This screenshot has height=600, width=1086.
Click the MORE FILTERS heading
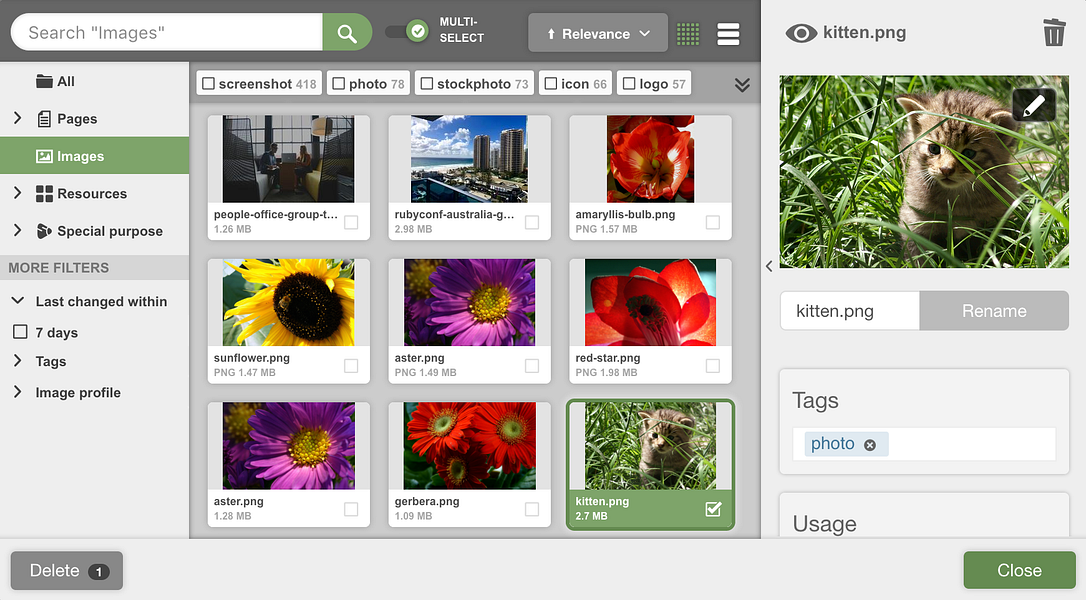pyautogui.click(x=59, y=267)
